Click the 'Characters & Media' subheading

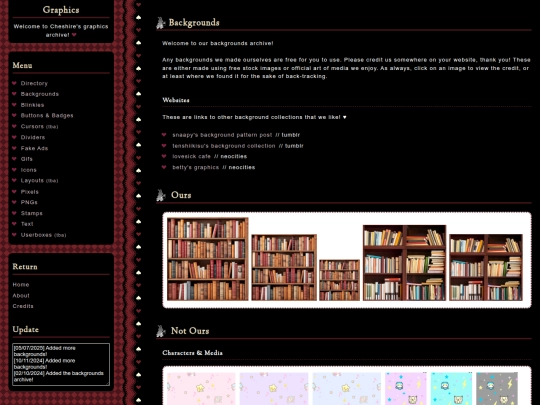(x=193, y=353)
